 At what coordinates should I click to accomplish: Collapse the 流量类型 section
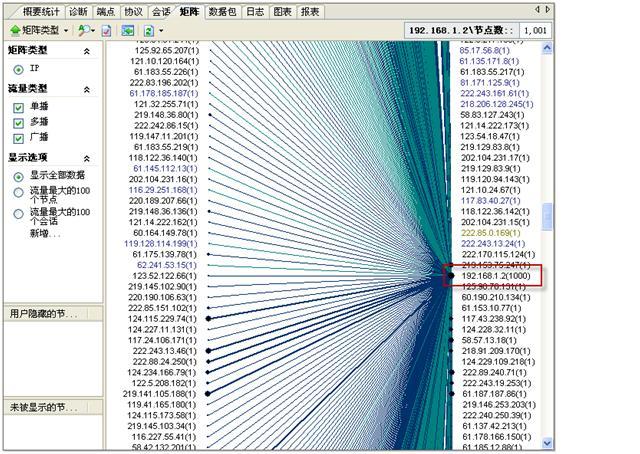click(x=86, y=90)
